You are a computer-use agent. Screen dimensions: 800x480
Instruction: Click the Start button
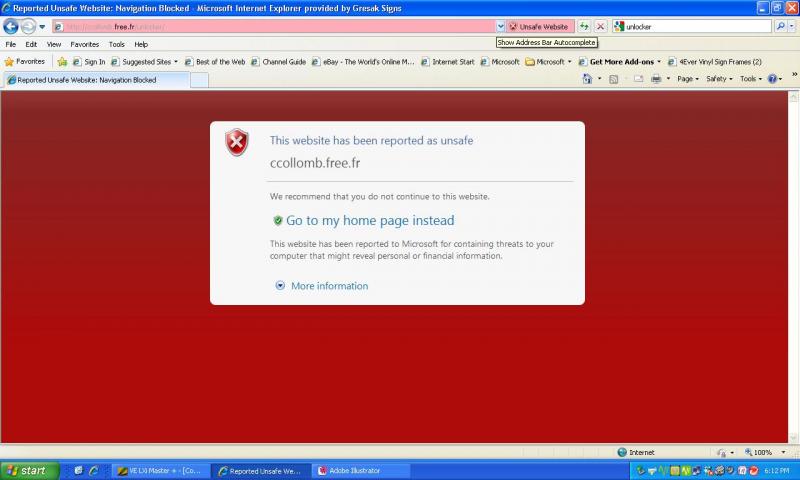point(30,470)
